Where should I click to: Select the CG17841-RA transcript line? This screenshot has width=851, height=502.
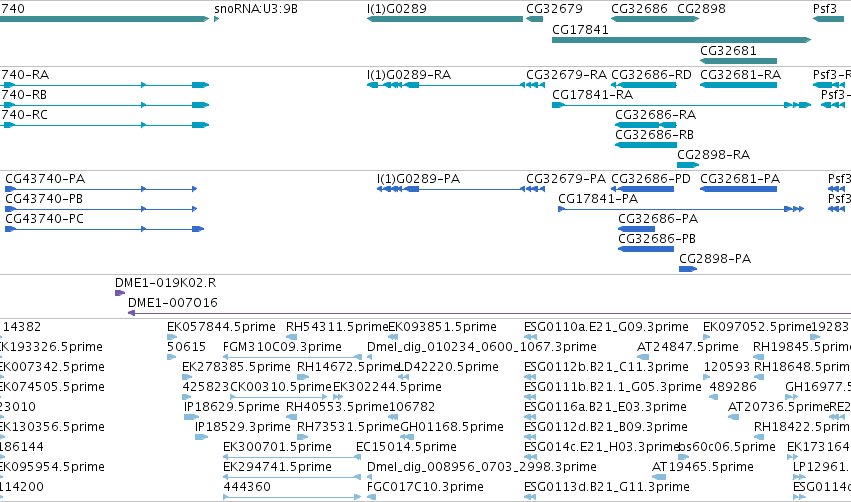(682, 105)
